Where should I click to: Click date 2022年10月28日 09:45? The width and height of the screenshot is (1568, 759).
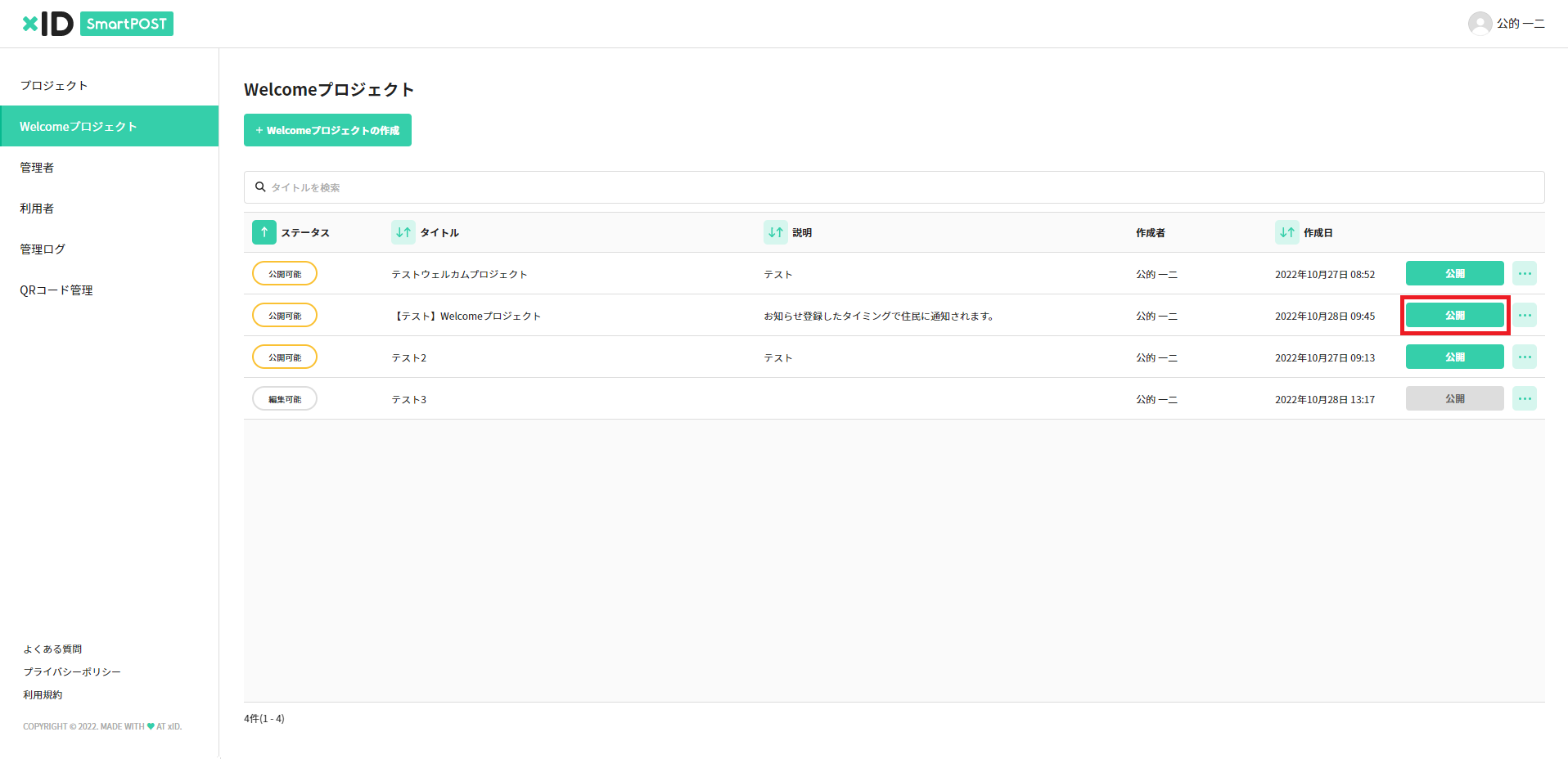tap(1325, 317)
